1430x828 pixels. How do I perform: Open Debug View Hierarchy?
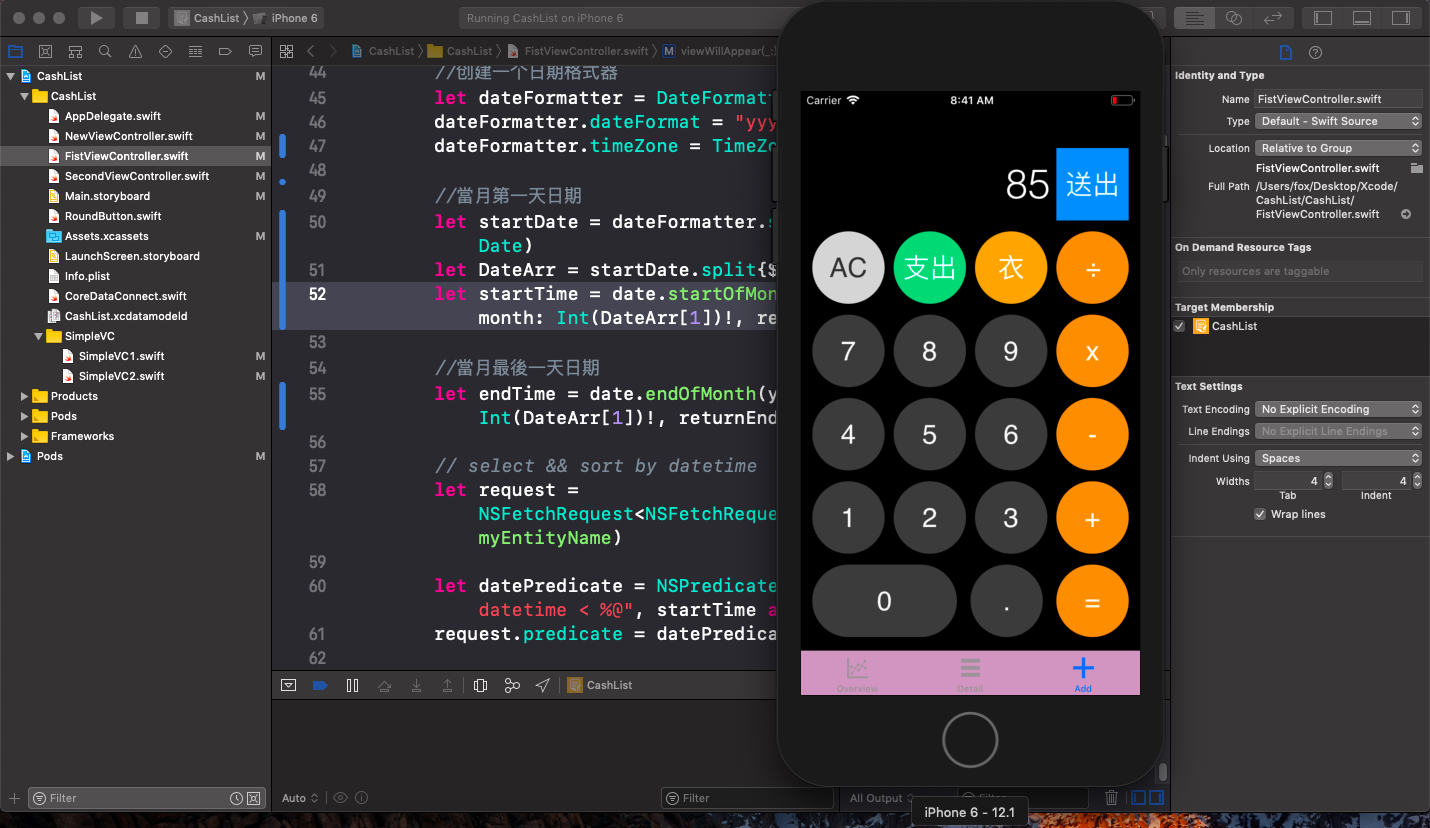[480, 685]
